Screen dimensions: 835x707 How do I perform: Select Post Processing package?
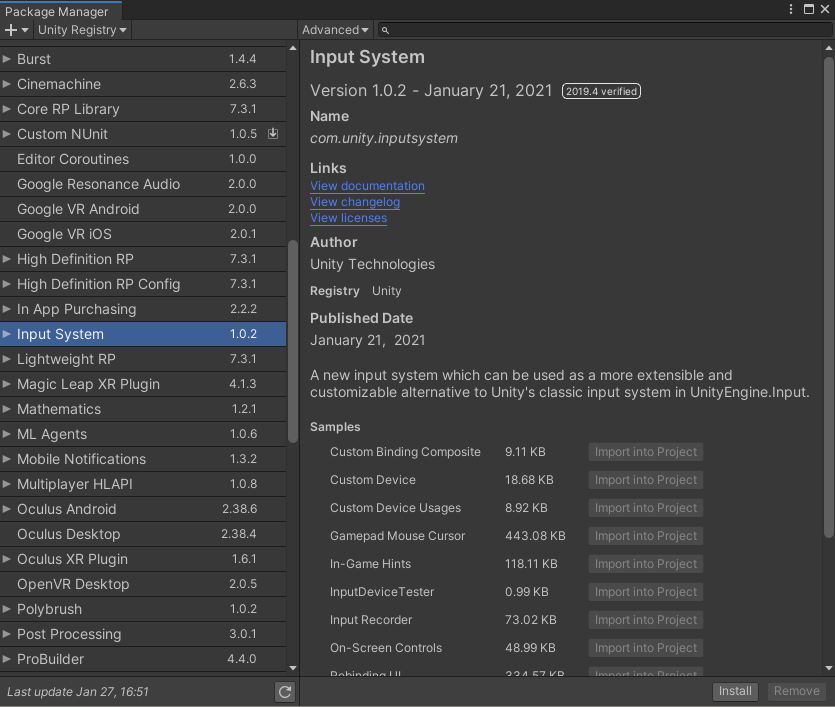143,635
